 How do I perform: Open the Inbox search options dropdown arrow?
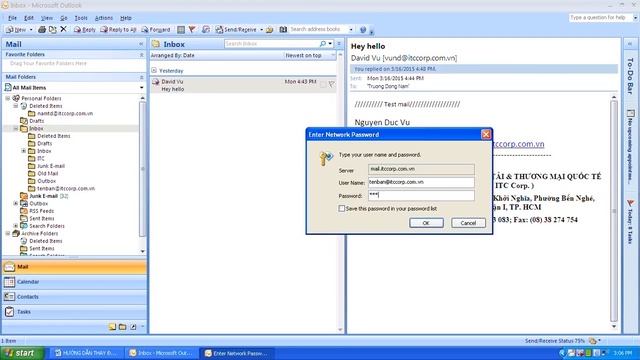(330, 44)
